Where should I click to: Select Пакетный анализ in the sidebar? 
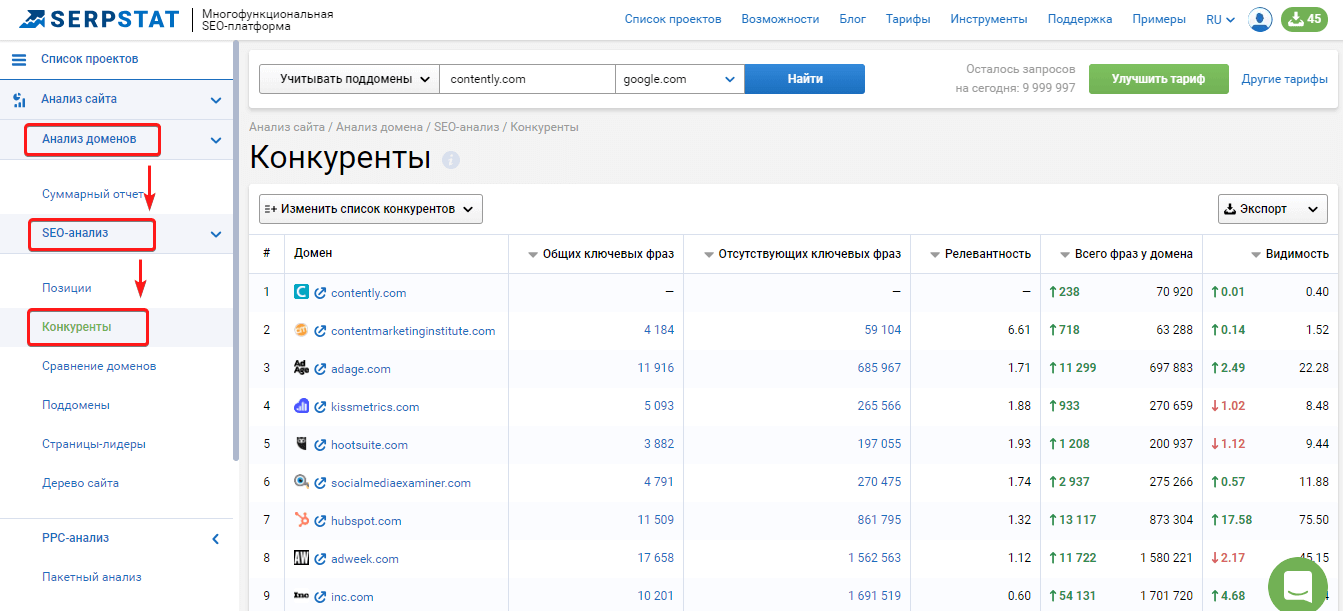click(92, 577)
